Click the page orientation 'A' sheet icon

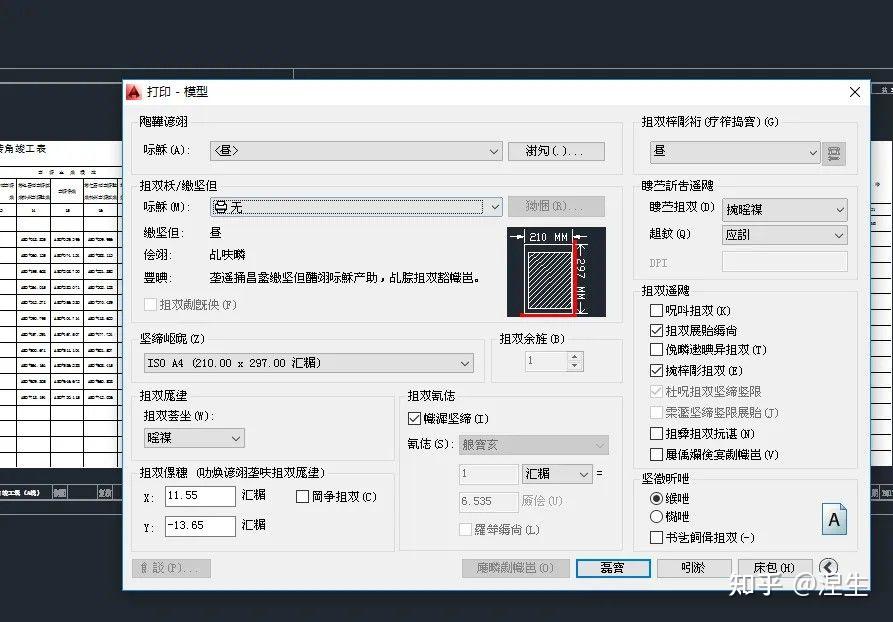click(x=834, y=519)
